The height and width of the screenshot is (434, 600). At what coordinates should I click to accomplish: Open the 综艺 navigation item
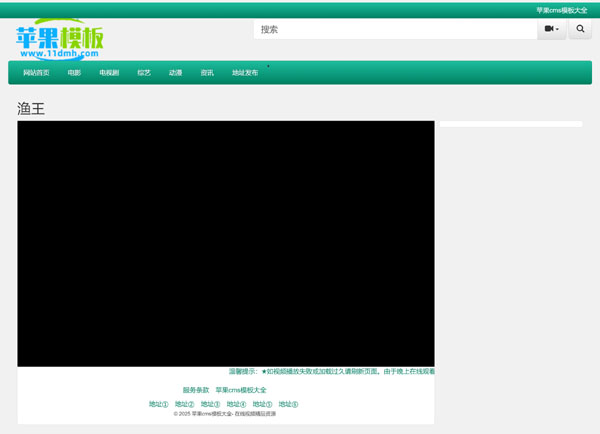pos(144,73)
